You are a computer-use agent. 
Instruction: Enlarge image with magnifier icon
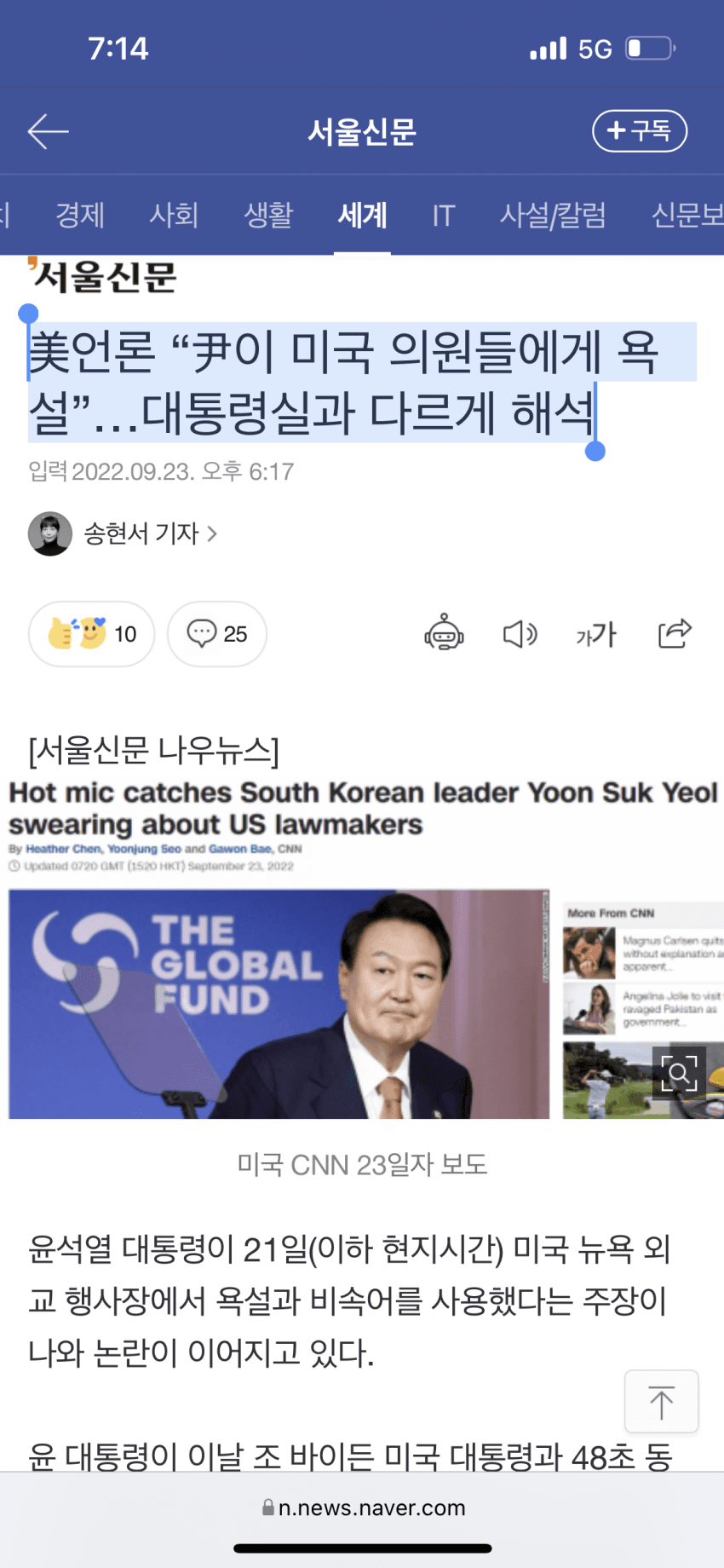pyautogui.click(x=679, y=1073)
